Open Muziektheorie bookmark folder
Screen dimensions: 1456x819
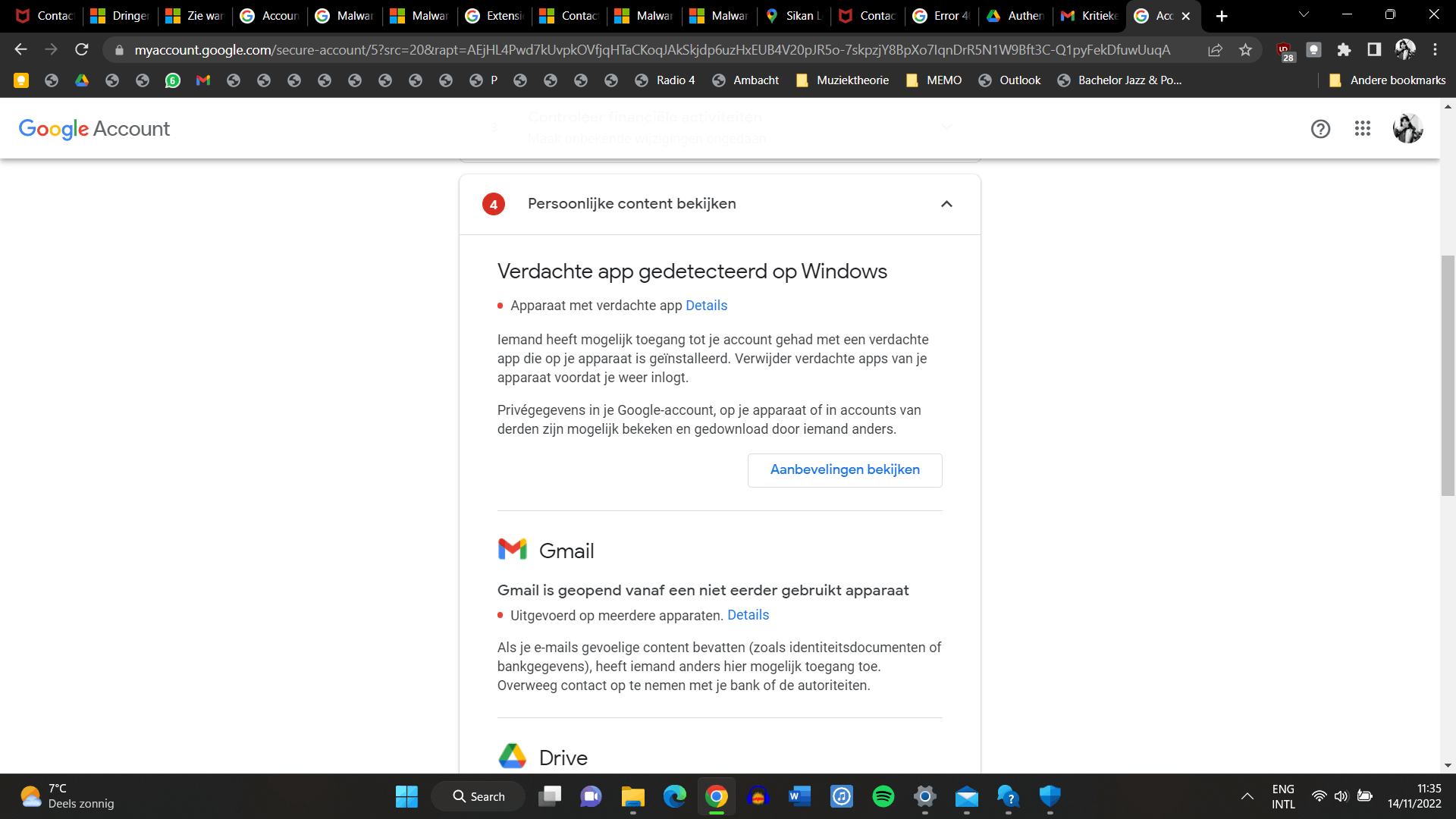click(x=843, y=80)
